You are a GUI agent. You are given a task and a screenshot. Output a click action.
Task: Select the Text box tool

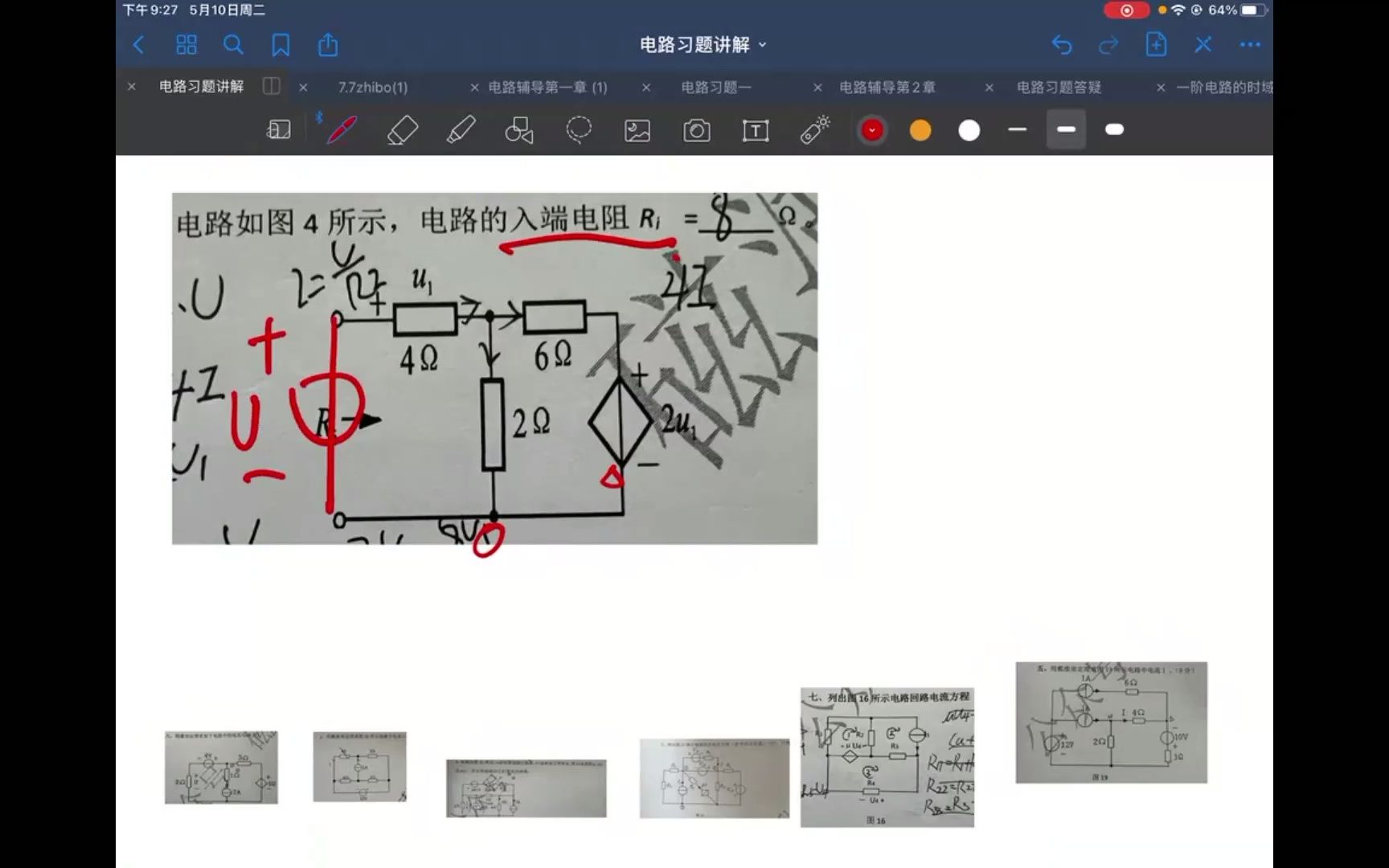(x=756, y=130)
